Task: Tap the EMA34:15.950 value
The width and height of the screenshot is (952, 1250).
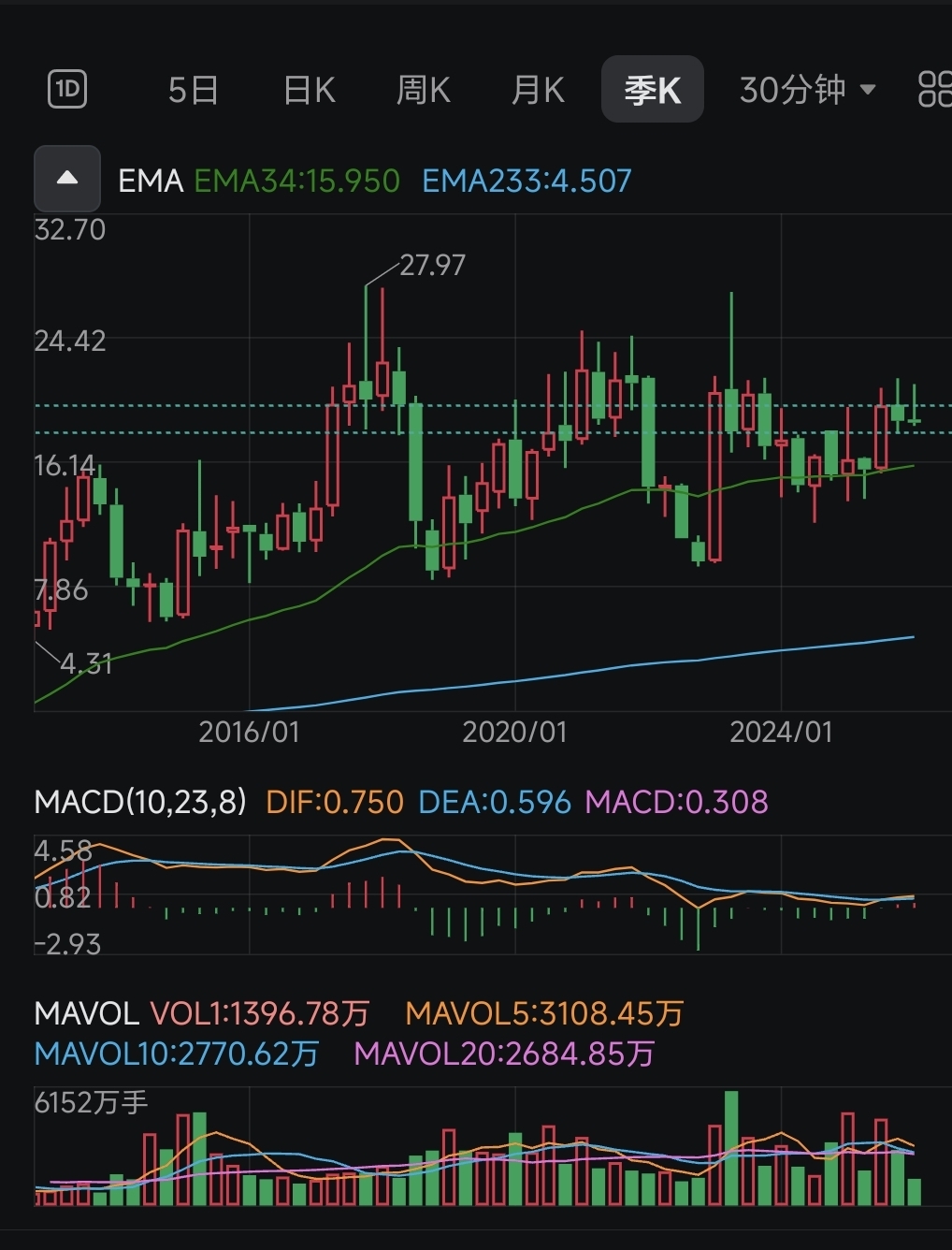Action: click(297, 181)
